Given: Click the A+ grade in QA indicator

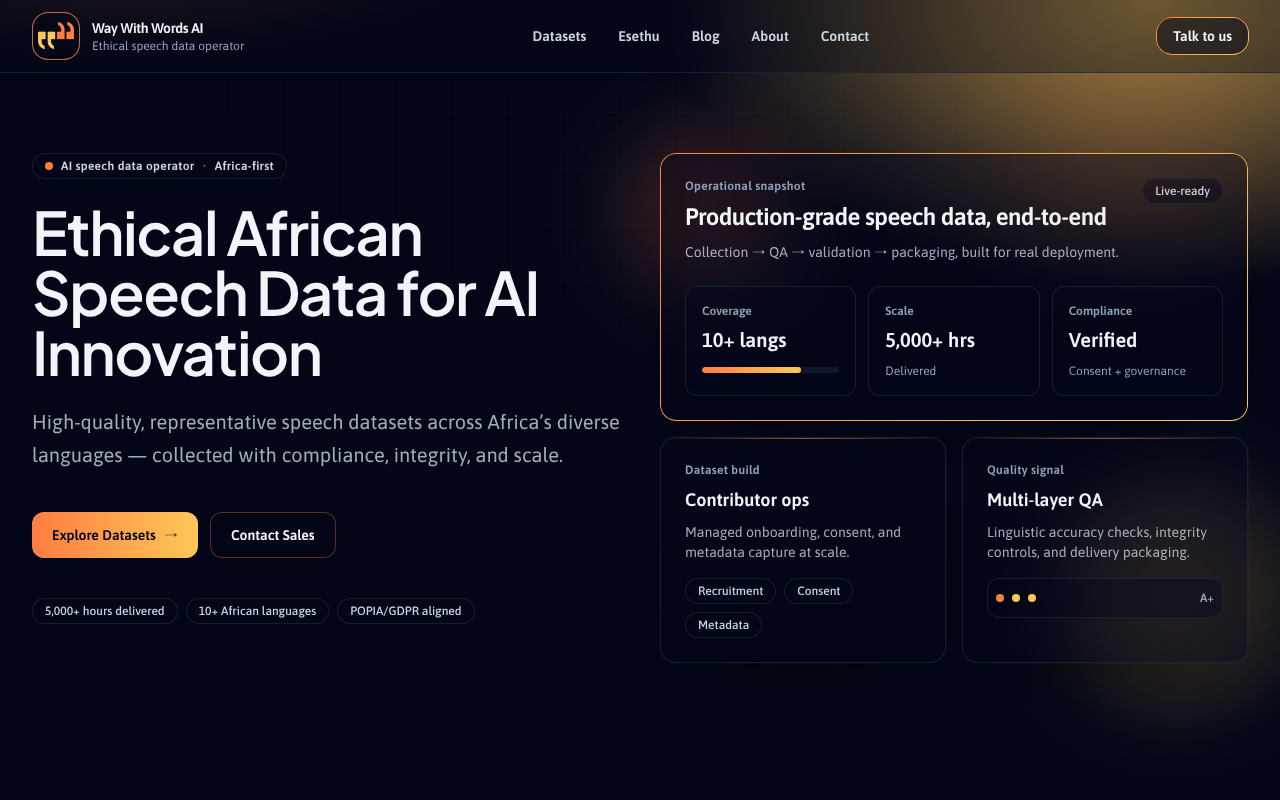Looking at the screenshot, I should pyautogui.click(x=1206, y=598).
